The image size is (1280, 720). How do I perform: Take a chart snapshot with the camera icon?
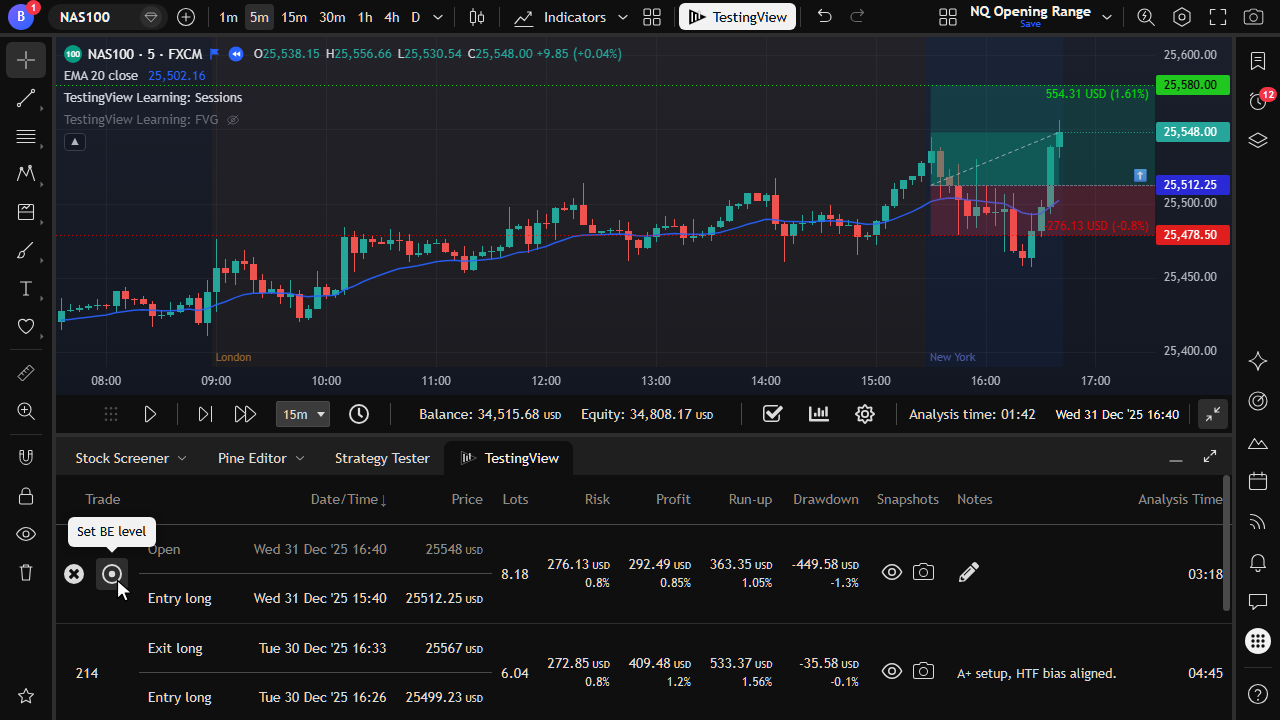pyautogui.click(x=1252, y=17)
